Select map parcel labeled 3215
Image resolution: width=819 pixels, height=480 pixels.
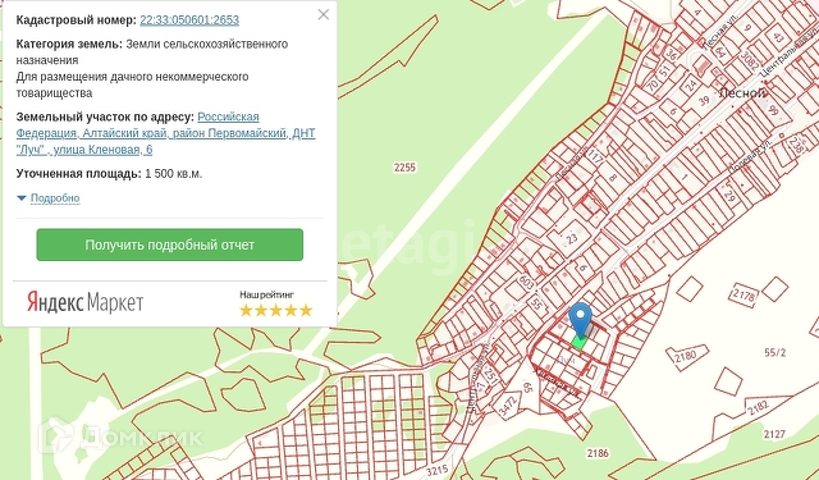(437, 471)
